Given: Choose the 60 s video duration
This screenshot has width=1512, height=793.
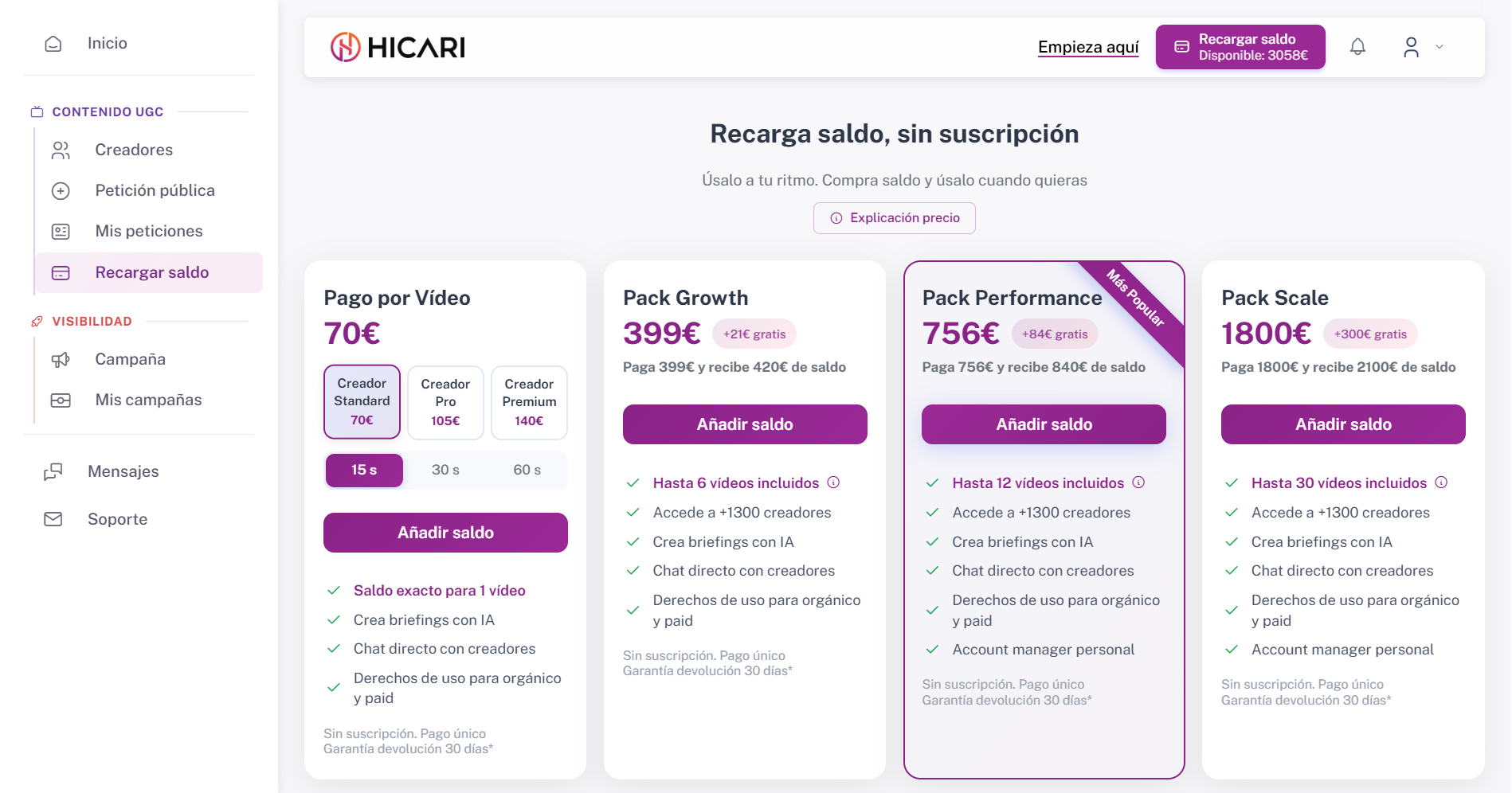Looking at the screenshot, I should [x=527, y=470].
